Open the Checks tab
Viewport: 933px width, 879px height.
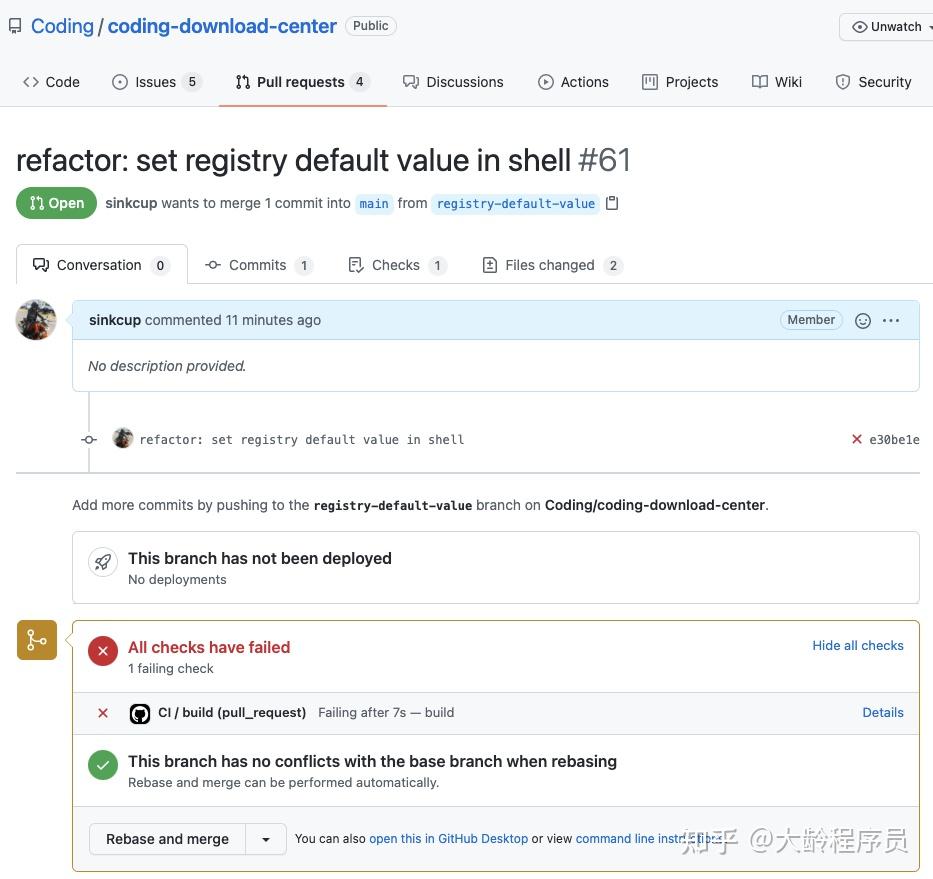396,265
